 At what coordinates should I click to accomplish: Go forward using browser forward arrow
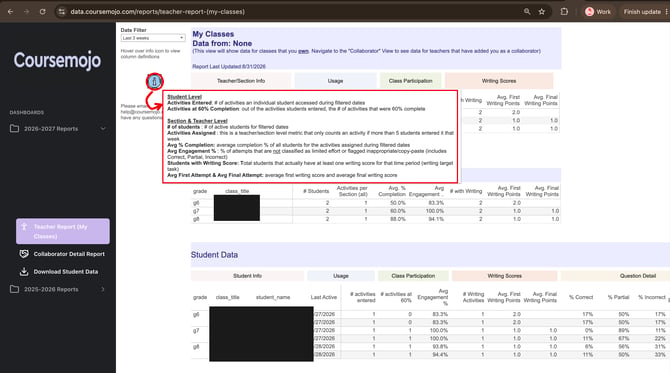pos(26,12)
